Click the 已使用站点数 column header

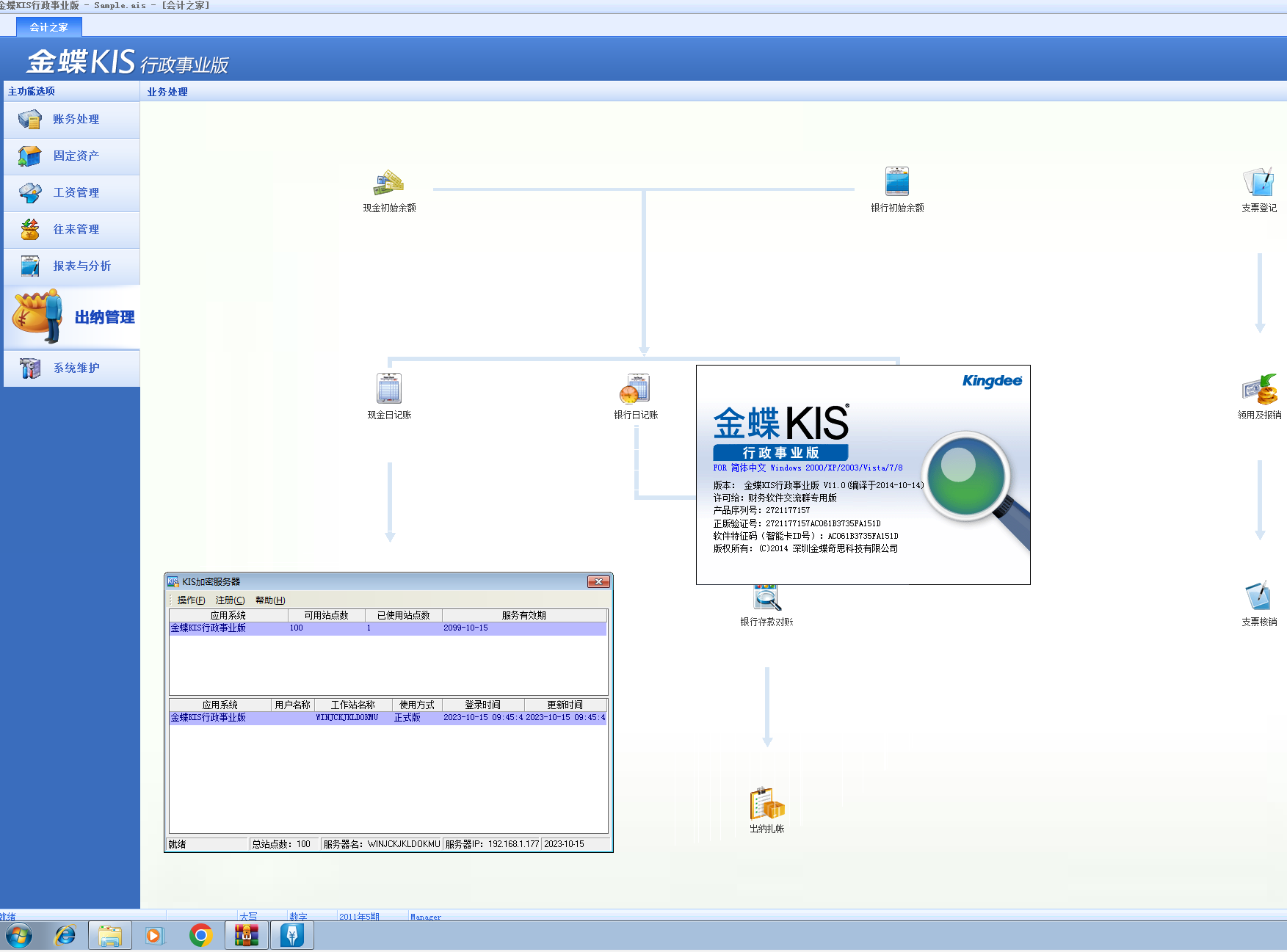(x=404, y=615)
